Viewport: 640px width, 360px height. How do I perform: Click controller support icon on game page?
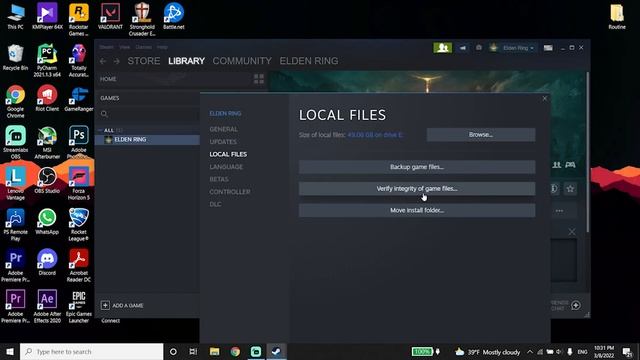570,165
